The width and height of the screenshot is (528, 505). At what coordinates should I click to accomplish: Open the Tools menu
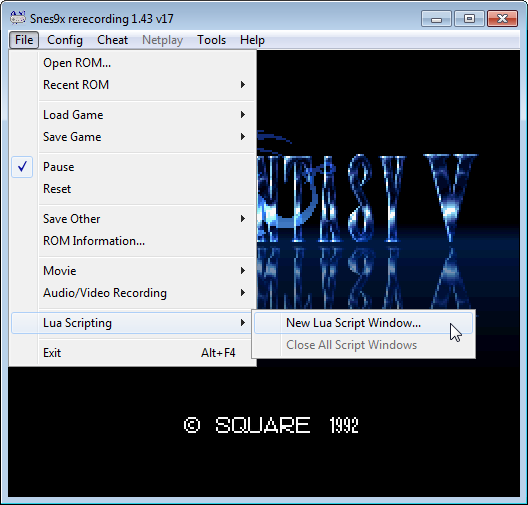click(211, 40)
